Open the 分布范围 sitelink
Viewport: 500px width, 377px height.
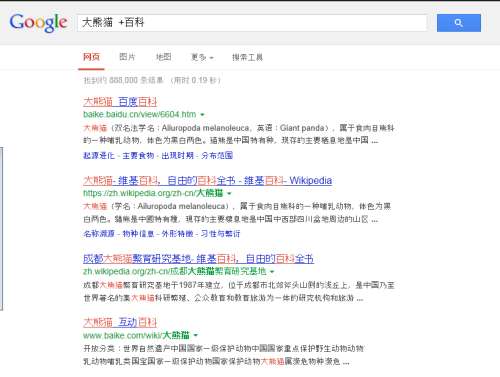pos(217,155)
